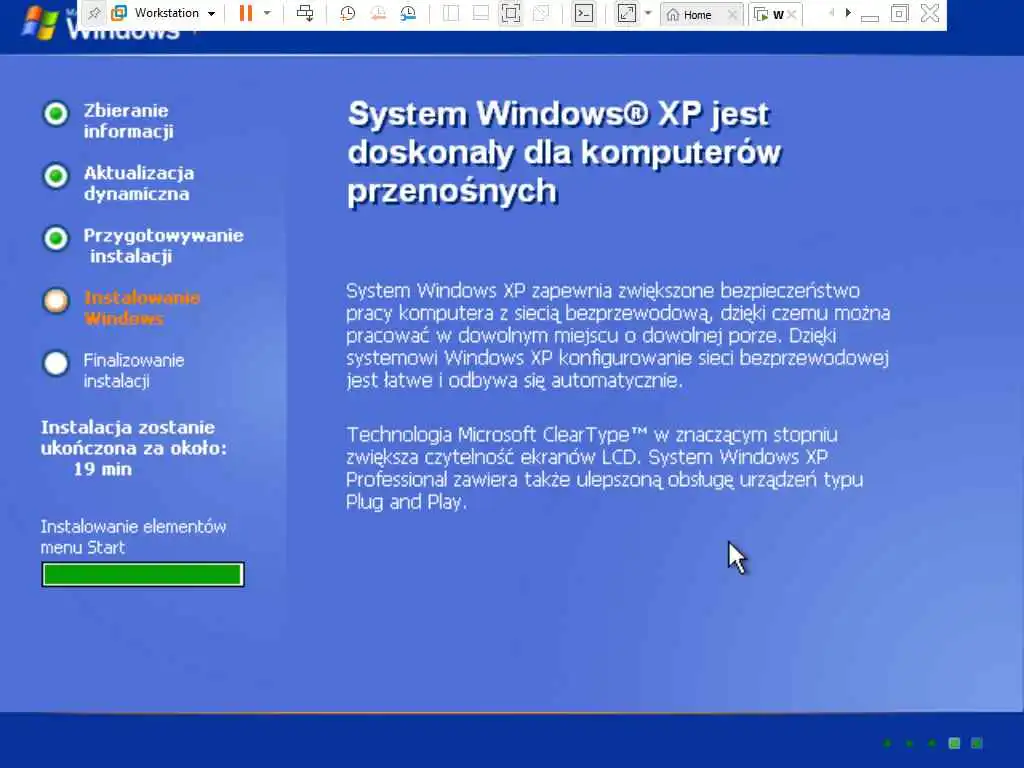The image size is (1024, 768).
Task: Show or hide the library sidebar
Action: click(x=451, y=13)
